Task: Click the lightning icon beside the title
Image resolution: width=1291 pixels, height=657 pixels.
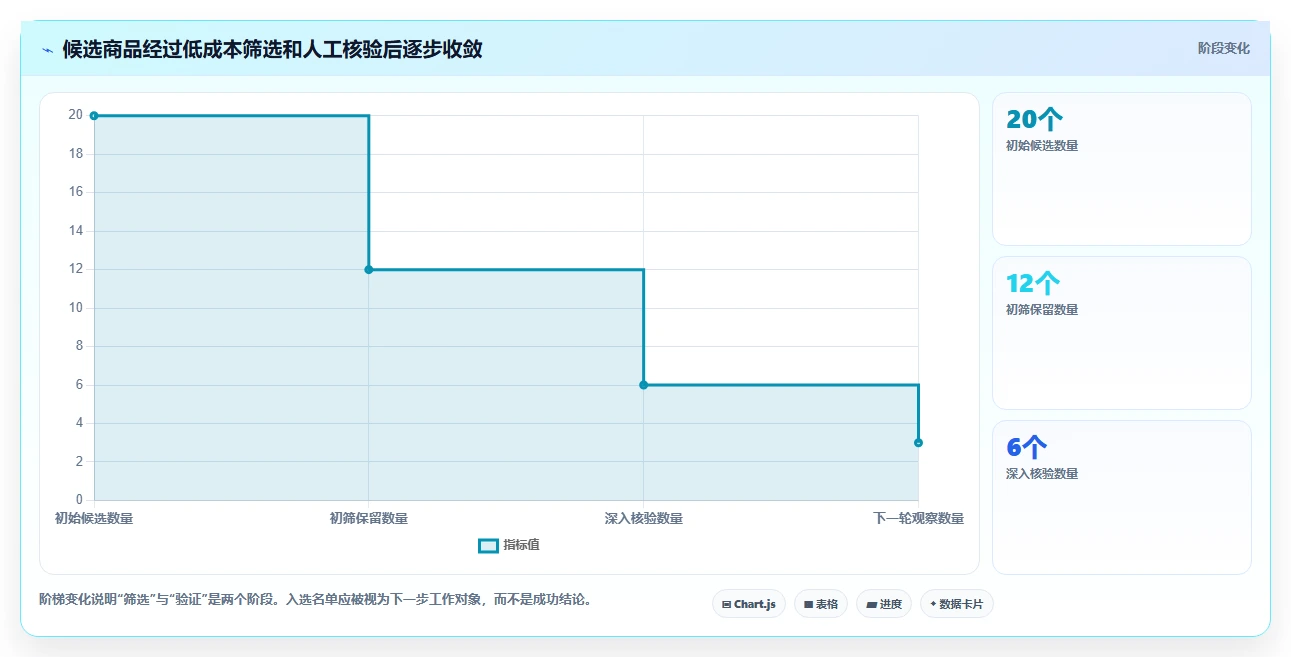Action: [x=47, y=49]
